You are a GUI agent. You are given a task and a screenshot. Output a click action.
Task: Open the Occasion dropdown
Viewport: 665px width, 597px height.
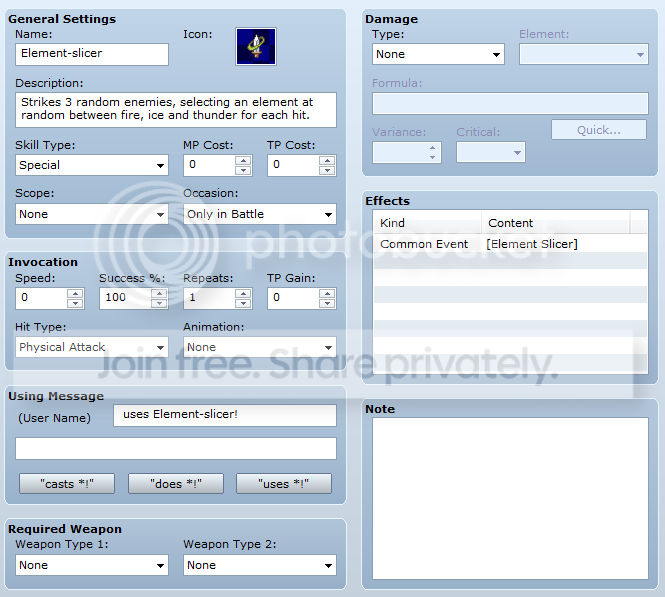(x=260, y=214)
